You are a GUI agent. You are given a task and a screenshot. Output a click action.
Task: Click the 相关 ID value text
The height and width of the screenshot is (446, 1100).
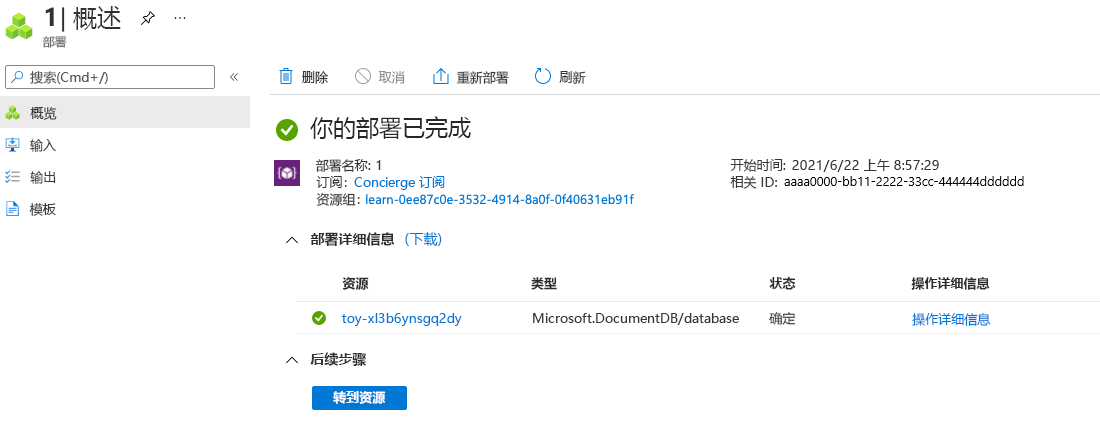904,182
